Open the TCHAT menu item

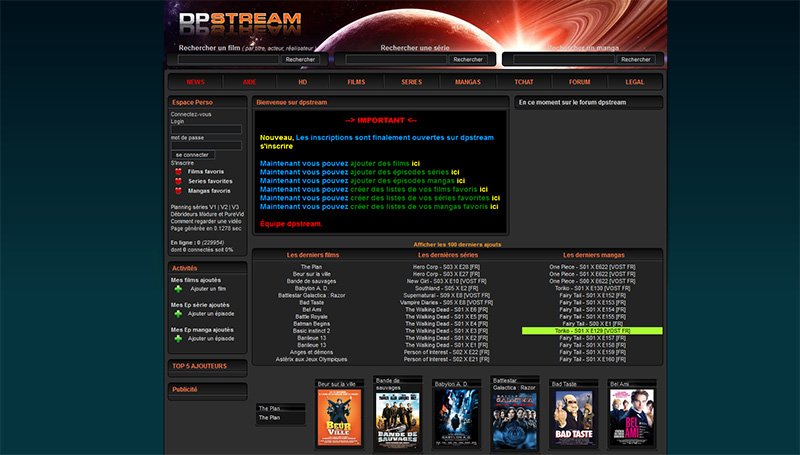click(523, 82)
